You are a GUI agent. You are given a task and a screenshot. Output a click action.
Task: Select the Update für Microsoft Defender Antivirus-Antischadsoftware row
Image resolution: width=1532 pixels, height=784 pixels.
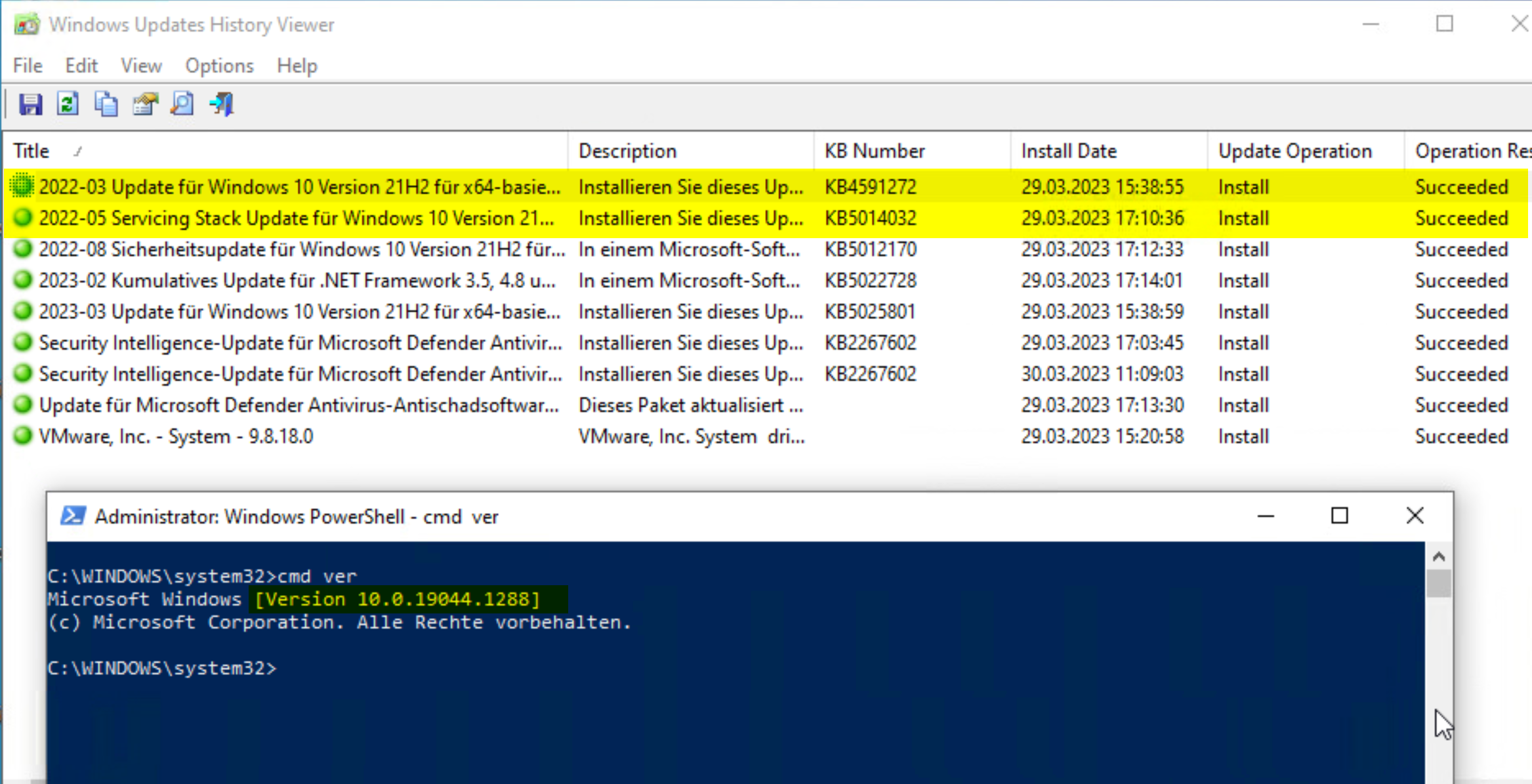pyautogui.click(x=768, y=405)
